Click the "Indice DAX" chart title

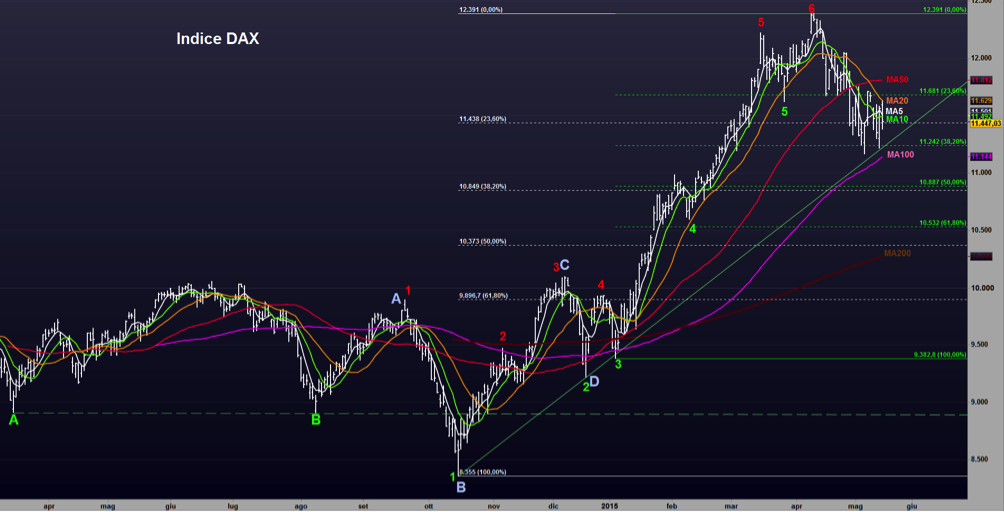click(x=218, y=38)
